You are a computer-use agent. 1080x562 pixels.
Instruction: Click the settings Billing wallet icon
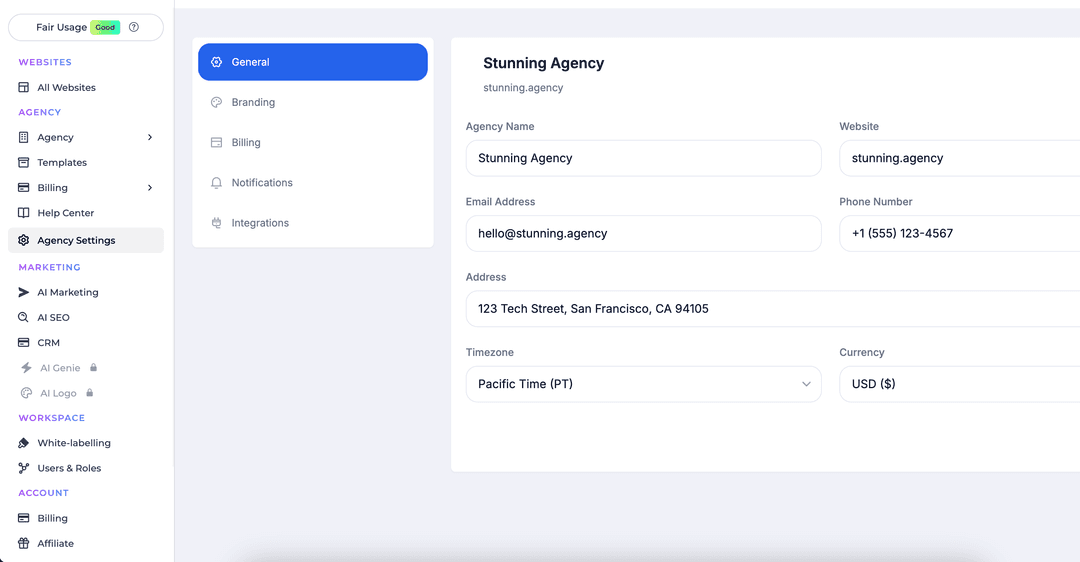point(216,143)
